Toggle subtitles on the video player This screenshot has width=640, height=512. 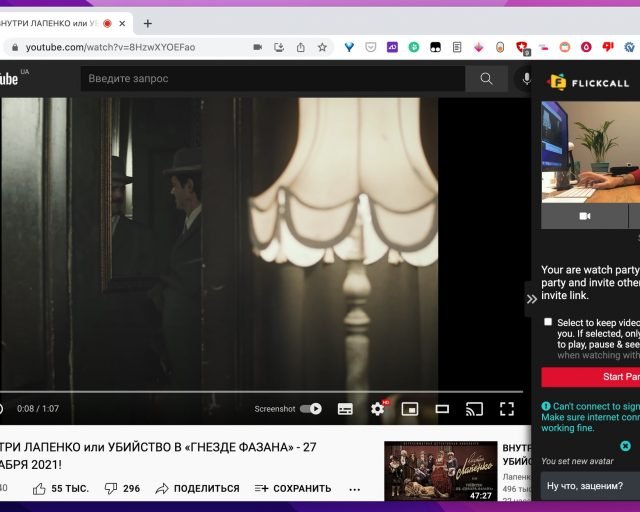coord(345,409)
